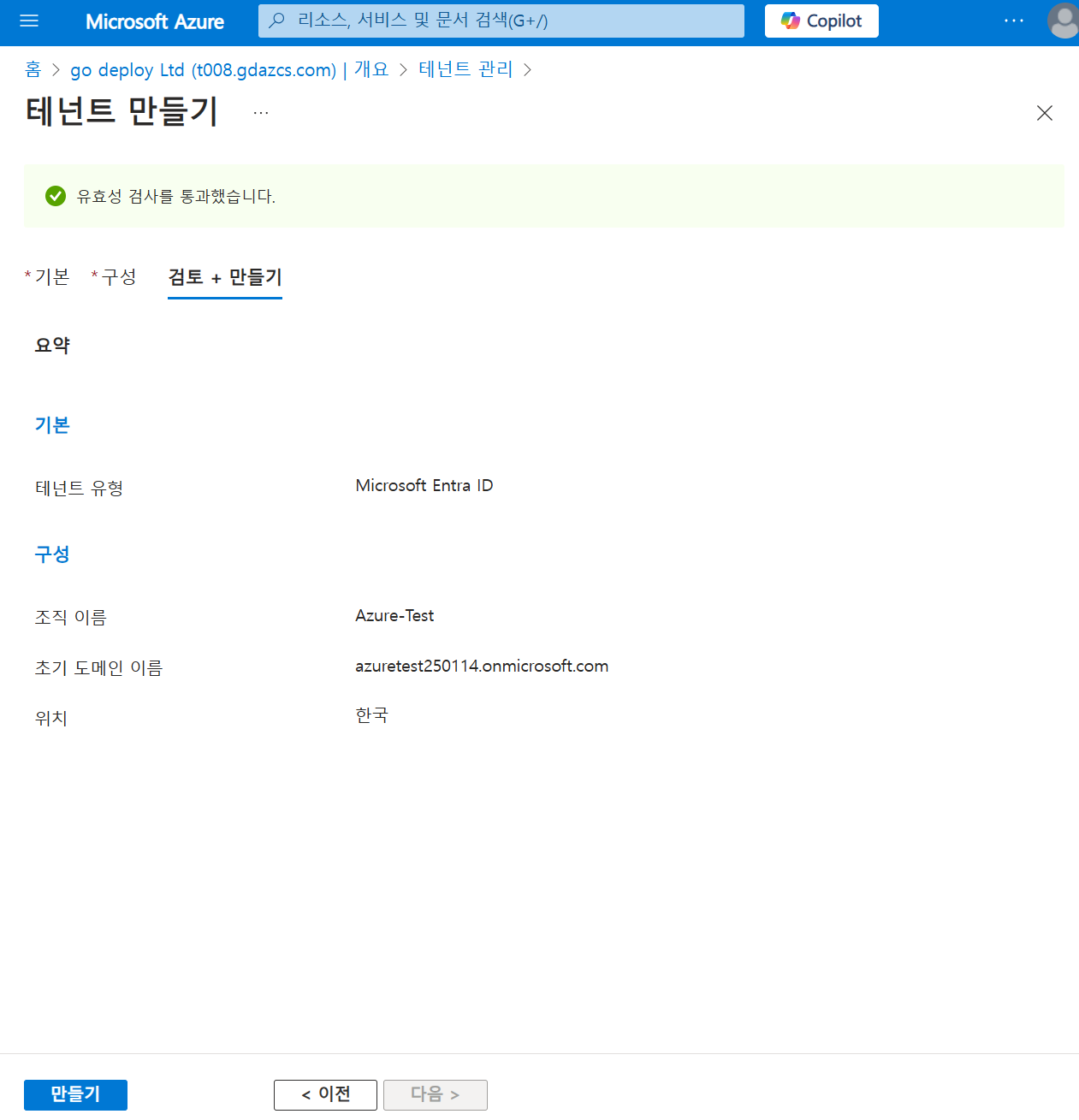Image resolution: width=1079 pixels, height=1120 pixels.
Task: Click the 테넌트 유형 label
Action: [79, 488]
